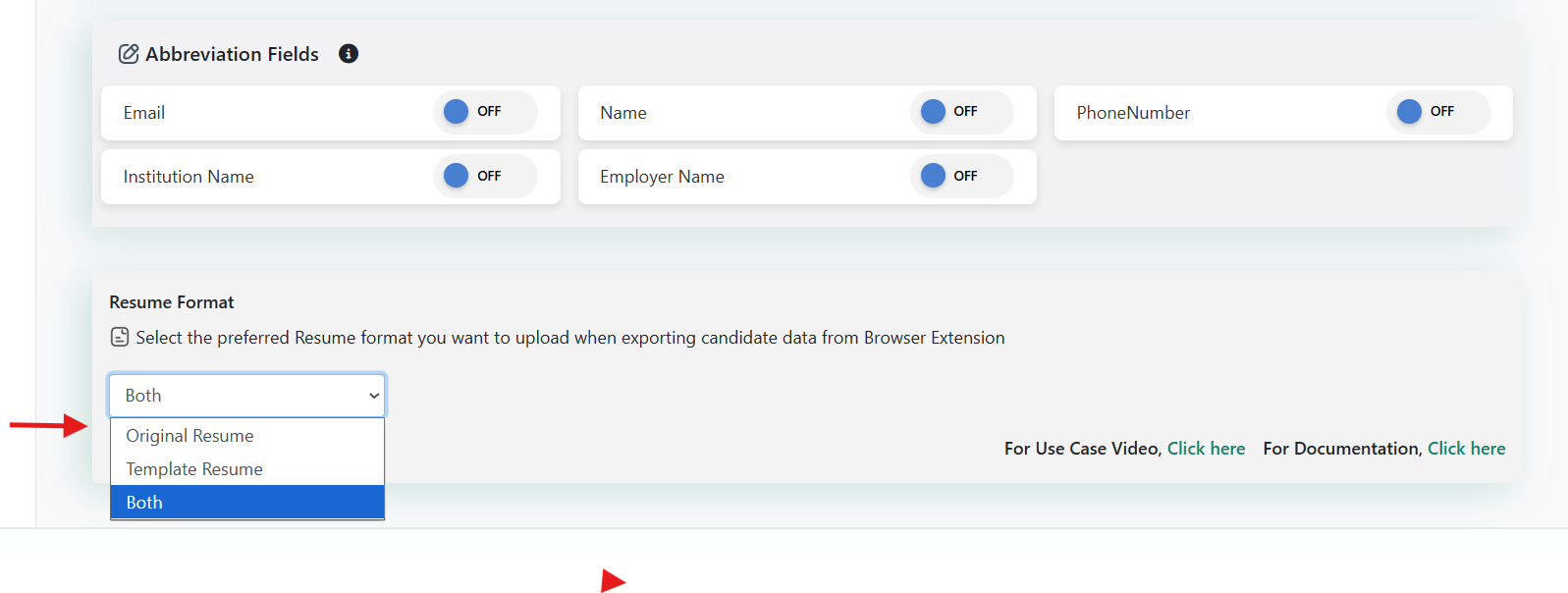Image resolution: width=1568 pixels, height=593 pixels.
Task: Click the red play arrow in black bar
Action: coord(612,581)
